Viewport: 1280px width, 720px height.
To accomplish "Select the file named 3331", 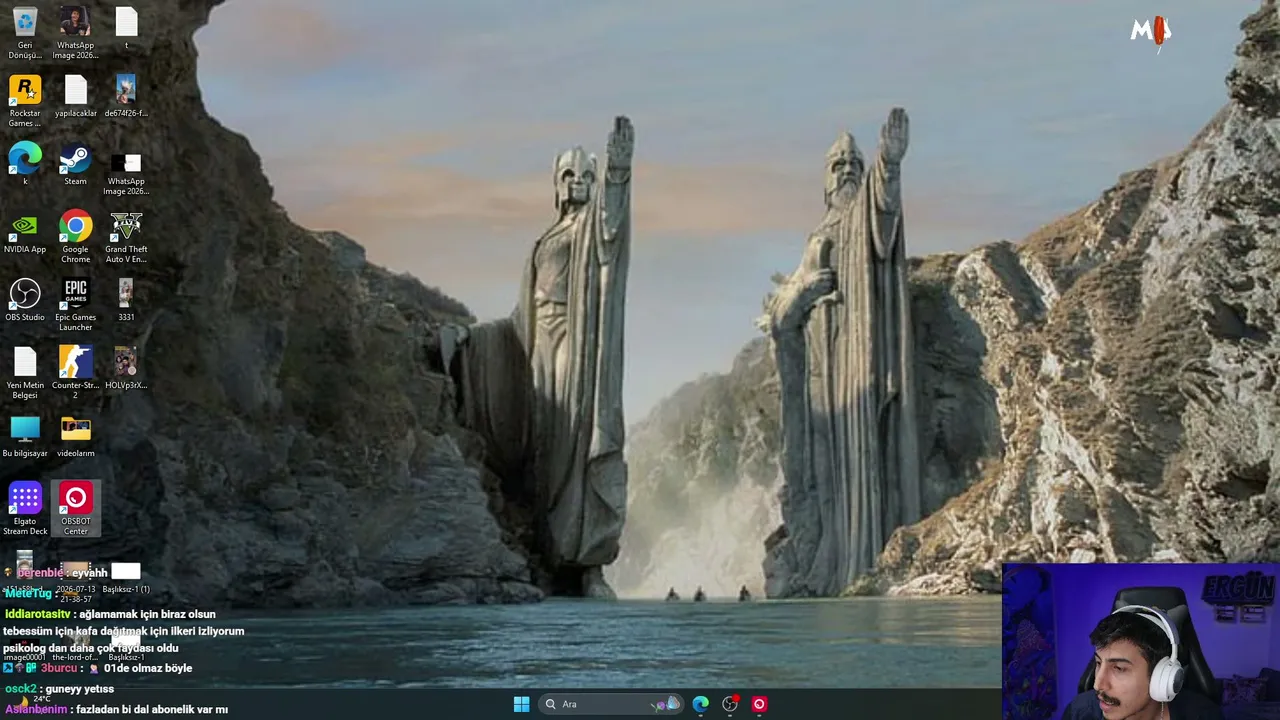I will (x=126, y=301).
